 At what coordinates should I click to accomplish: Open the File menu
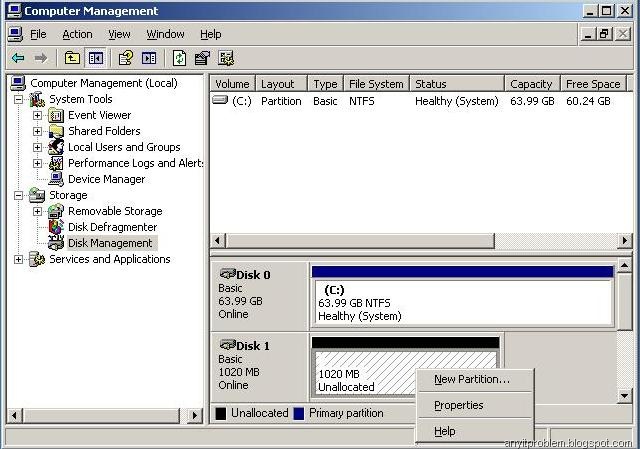point(38,34)
